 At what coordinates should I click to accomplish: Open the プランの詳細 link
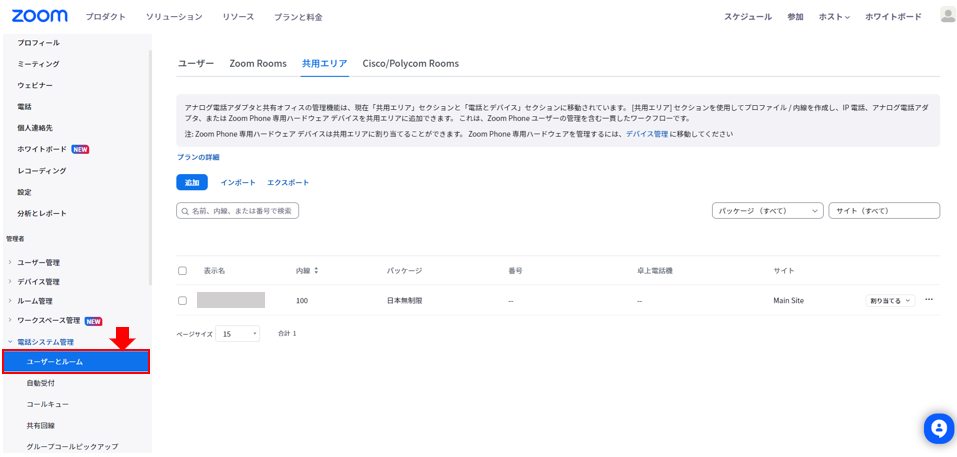(x=198, y=157)
